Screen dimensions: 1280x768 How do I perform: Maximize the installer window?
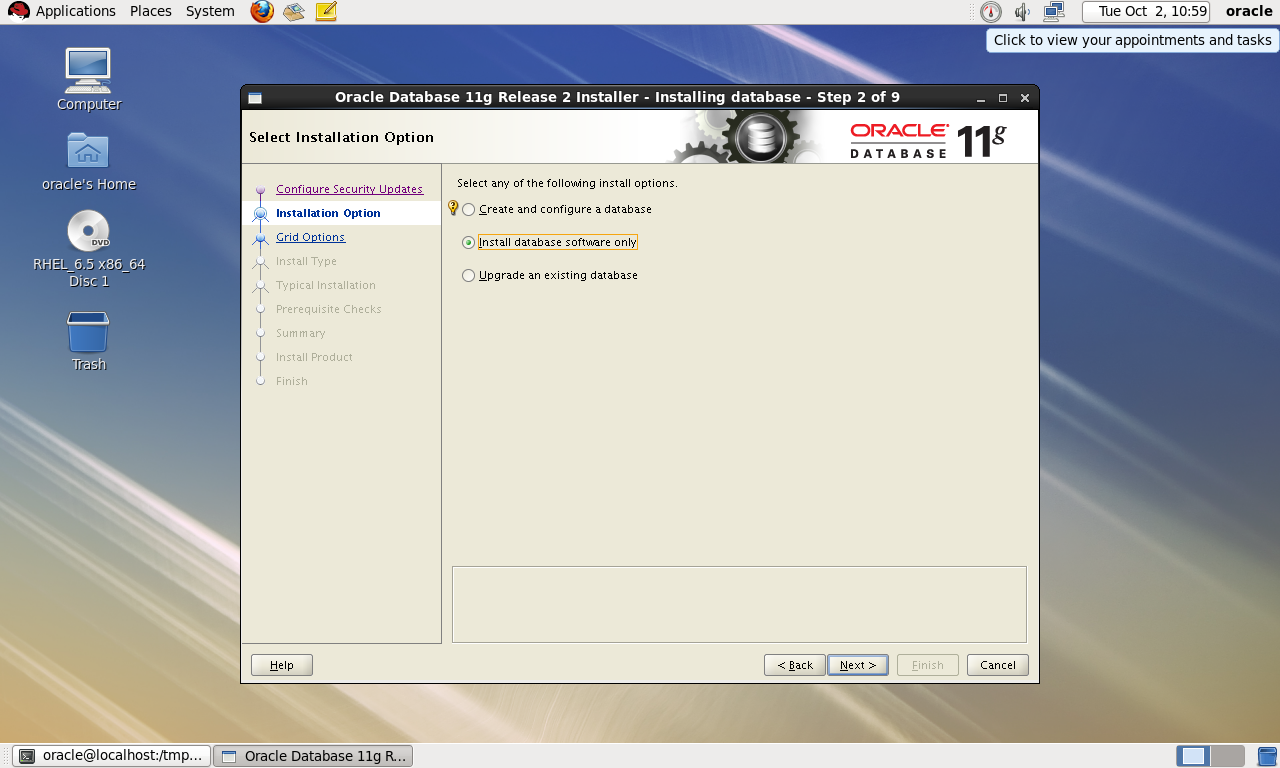1003,98
